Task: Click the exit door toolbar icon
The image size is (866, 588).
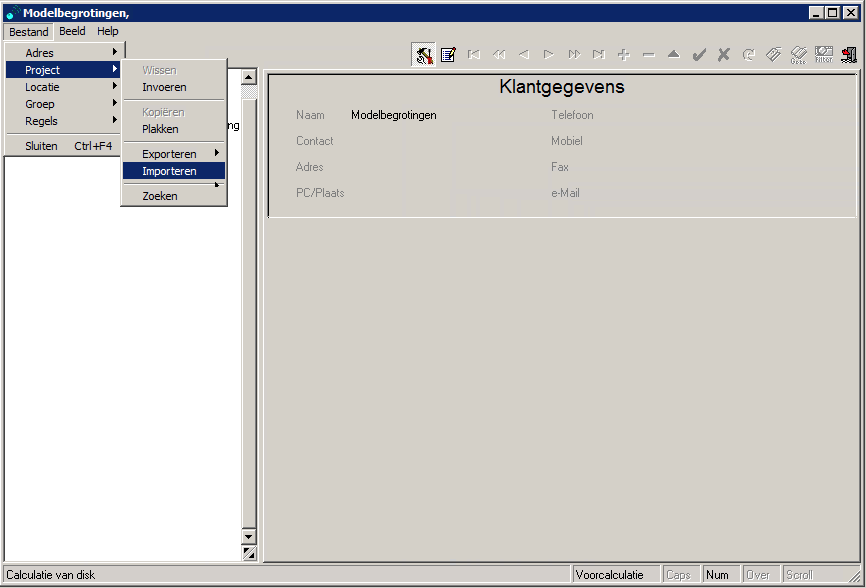Action: pos(849,55)
